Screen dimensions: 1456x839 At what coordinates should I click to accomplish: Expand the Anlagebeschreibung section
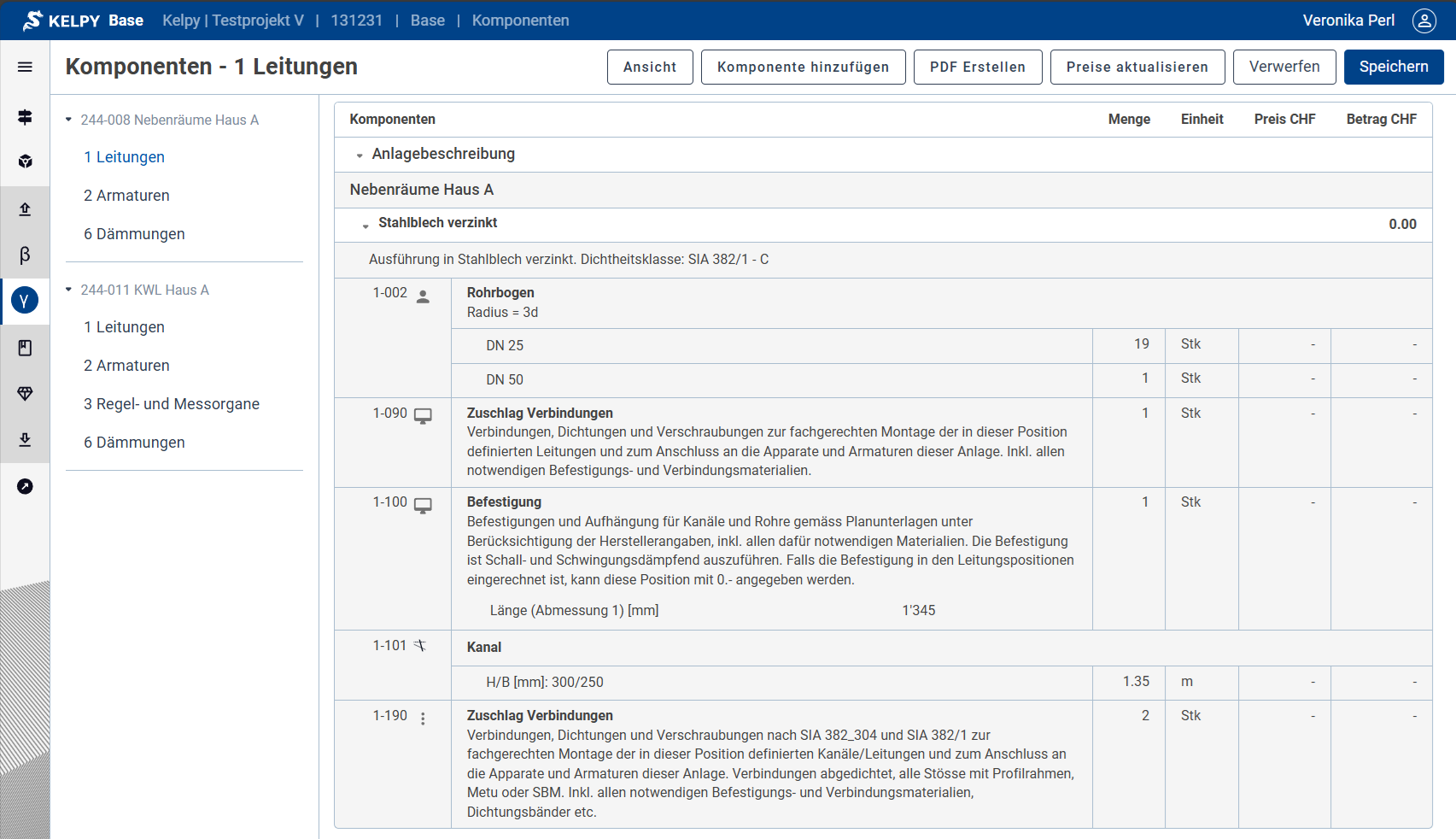(360, 155)
